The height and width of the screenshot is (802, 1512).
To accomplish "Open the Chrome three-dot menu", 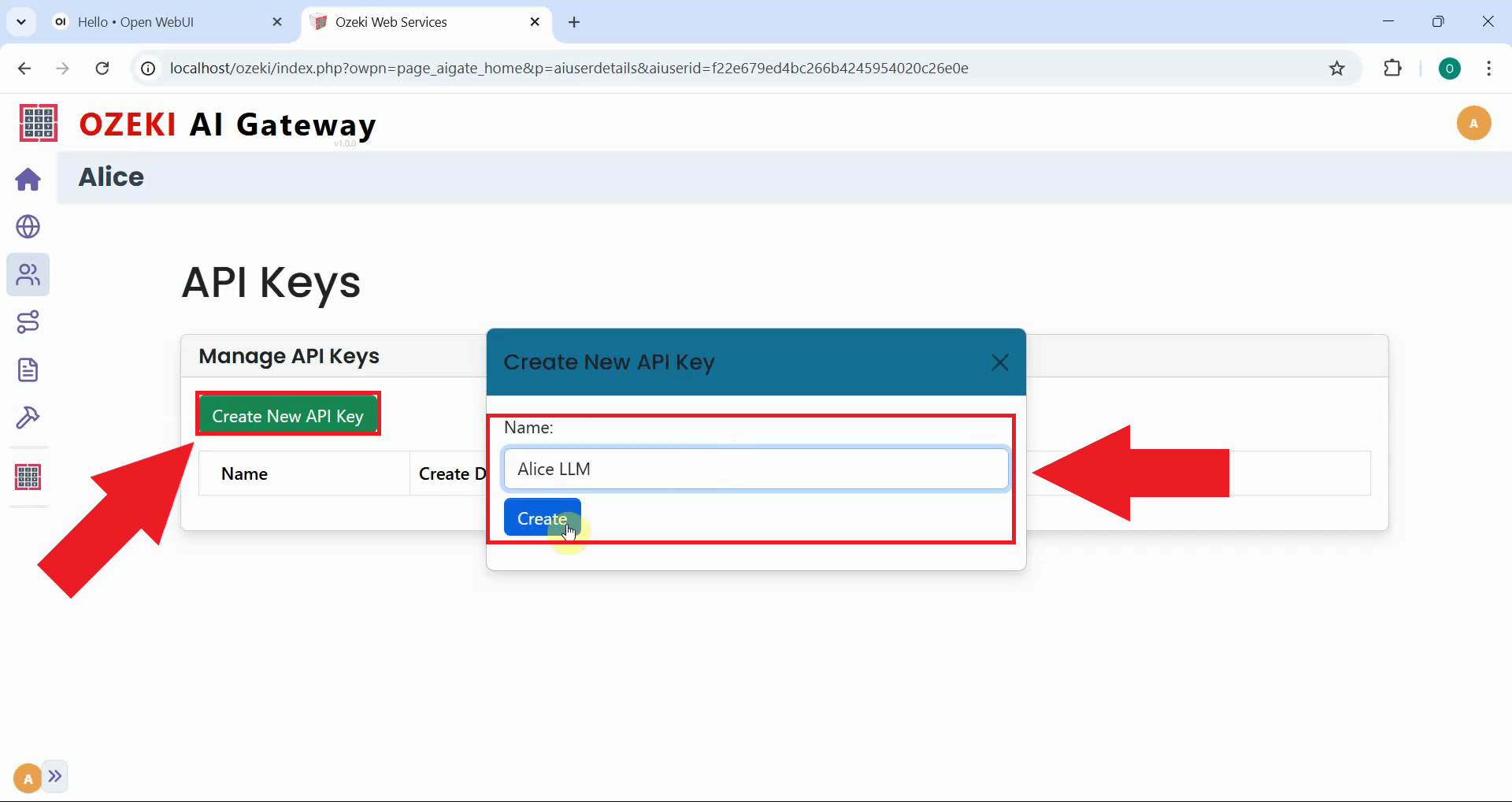I will click(x=1488, y=69).
